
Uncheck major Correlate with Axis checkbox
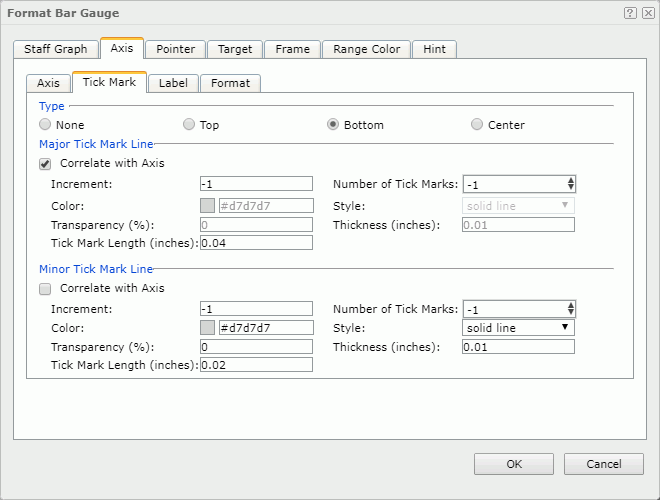tap(45, 164)
